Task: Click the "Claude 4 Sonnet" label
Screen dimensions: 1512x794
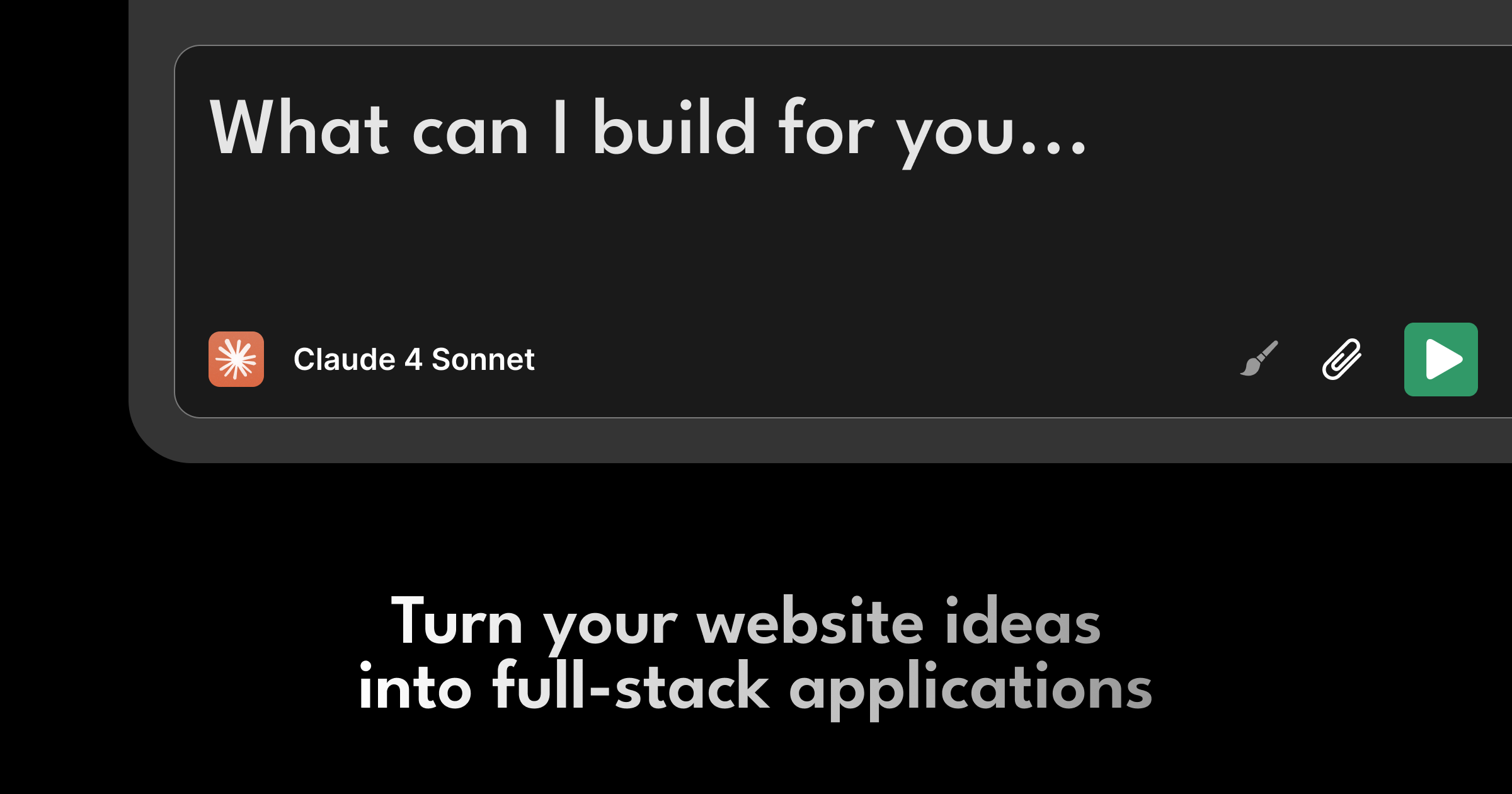Action: 413,359
